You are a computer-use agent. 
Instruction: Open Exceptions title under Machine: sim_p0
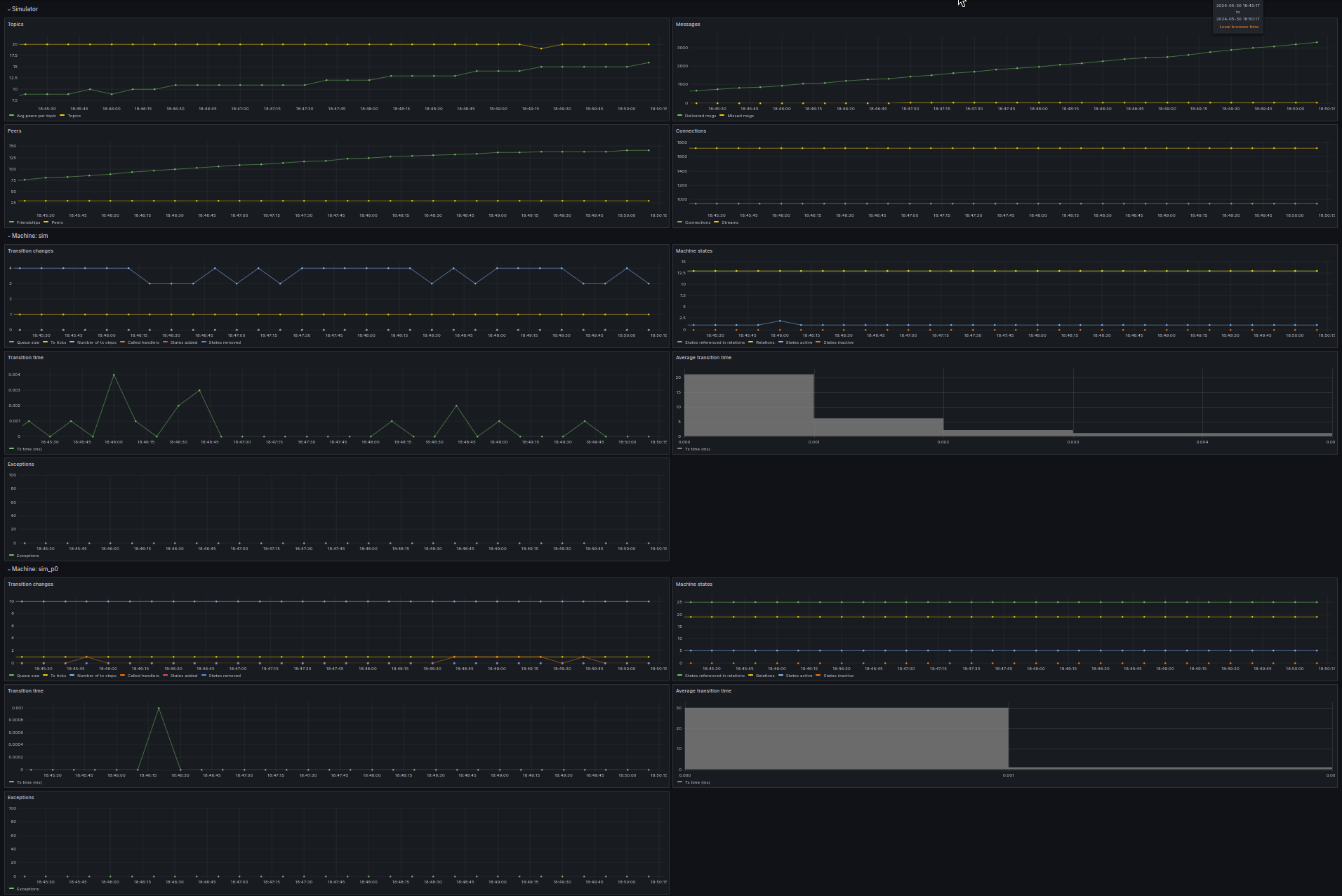[x=21, y=798]
